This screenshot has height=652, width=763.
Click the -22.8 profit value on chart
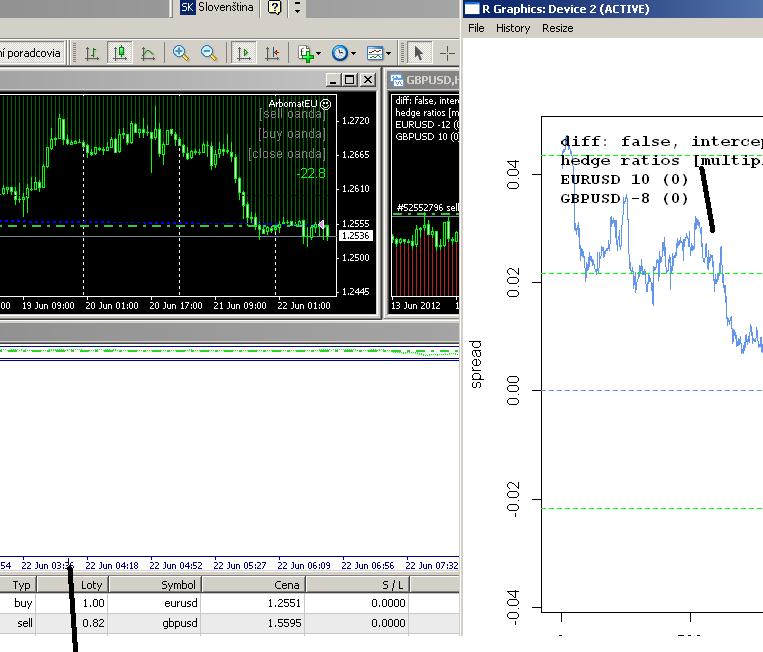point(310,173)
